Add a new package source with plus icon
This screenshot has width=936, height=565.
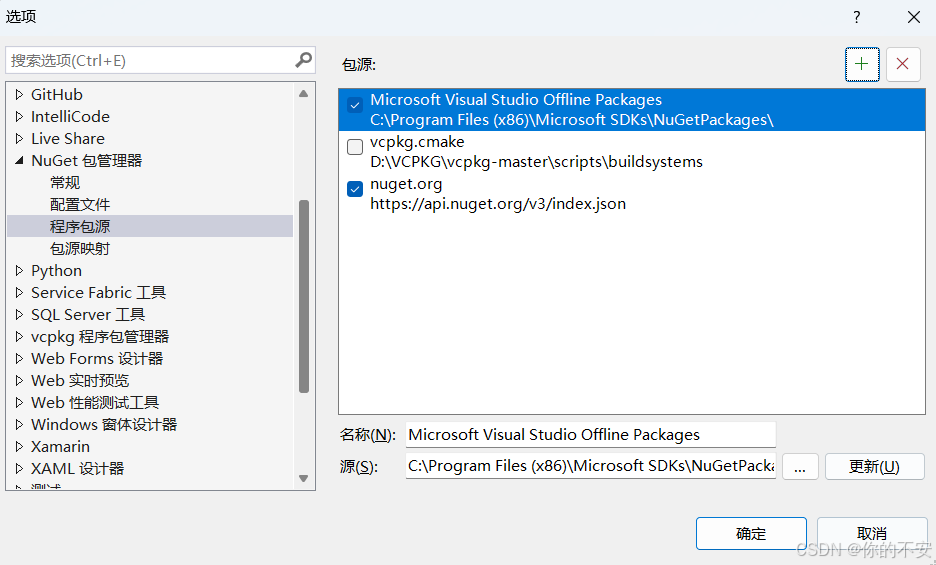[862, 64]
